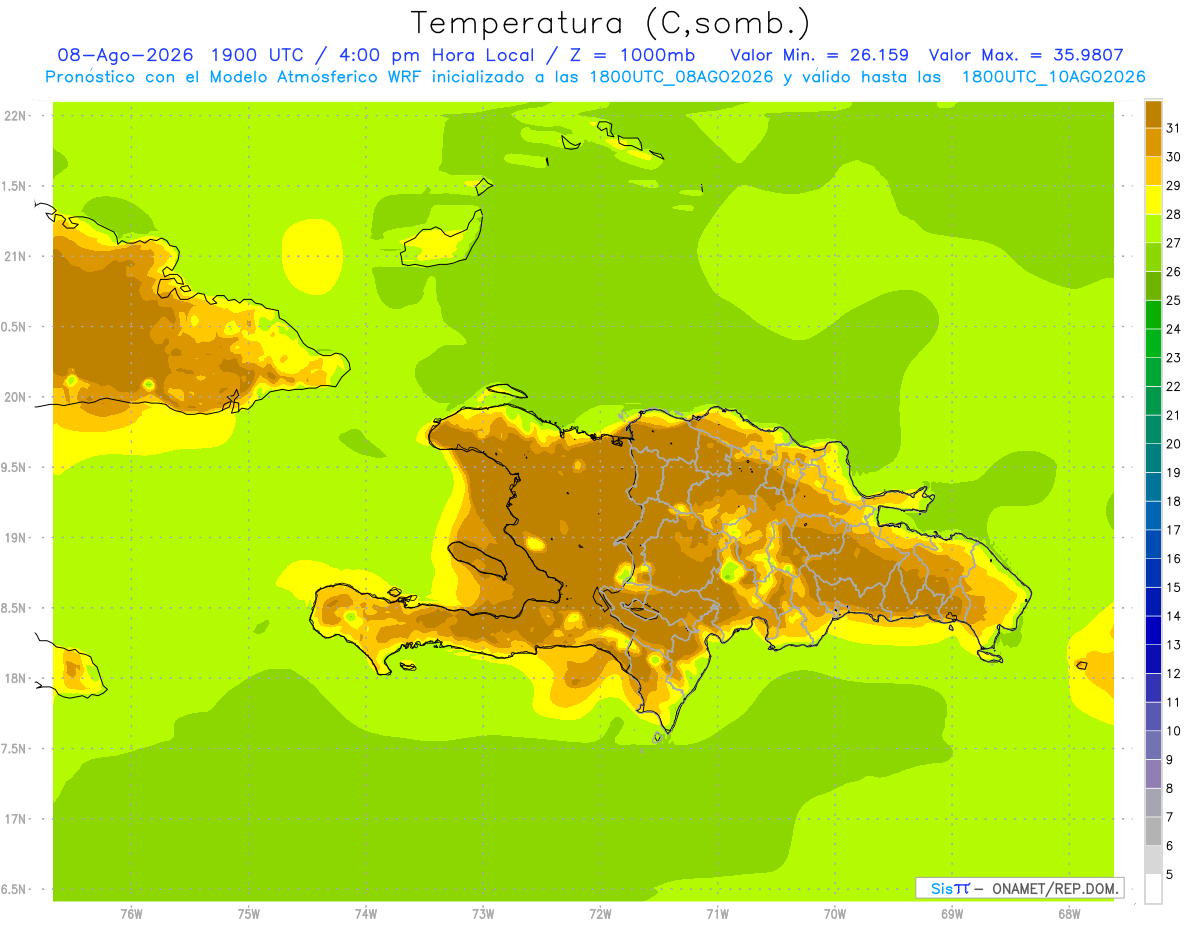Image resolution: width=1200 pixels, height=927 pixels.
Task: Select the green legend swatch between 24 and 25
Action: pyautogui.click(x=1153, y=314)
